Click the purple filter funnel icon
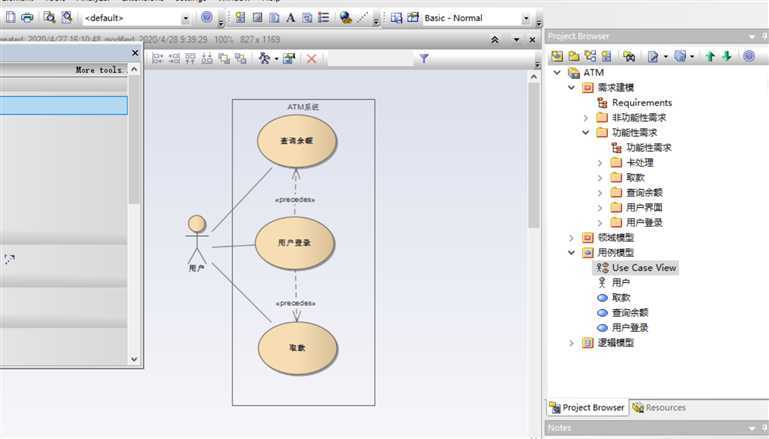 coord(424,59)
